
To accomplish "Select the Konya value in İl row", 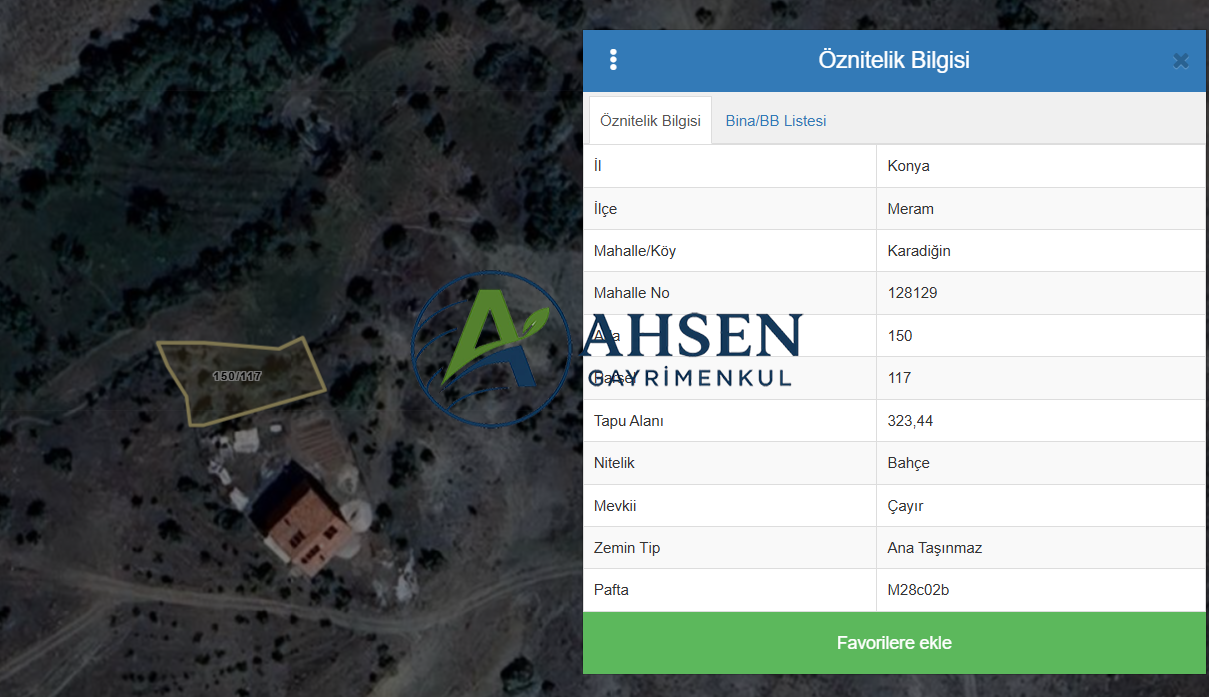I will click(x=908, y=166).
